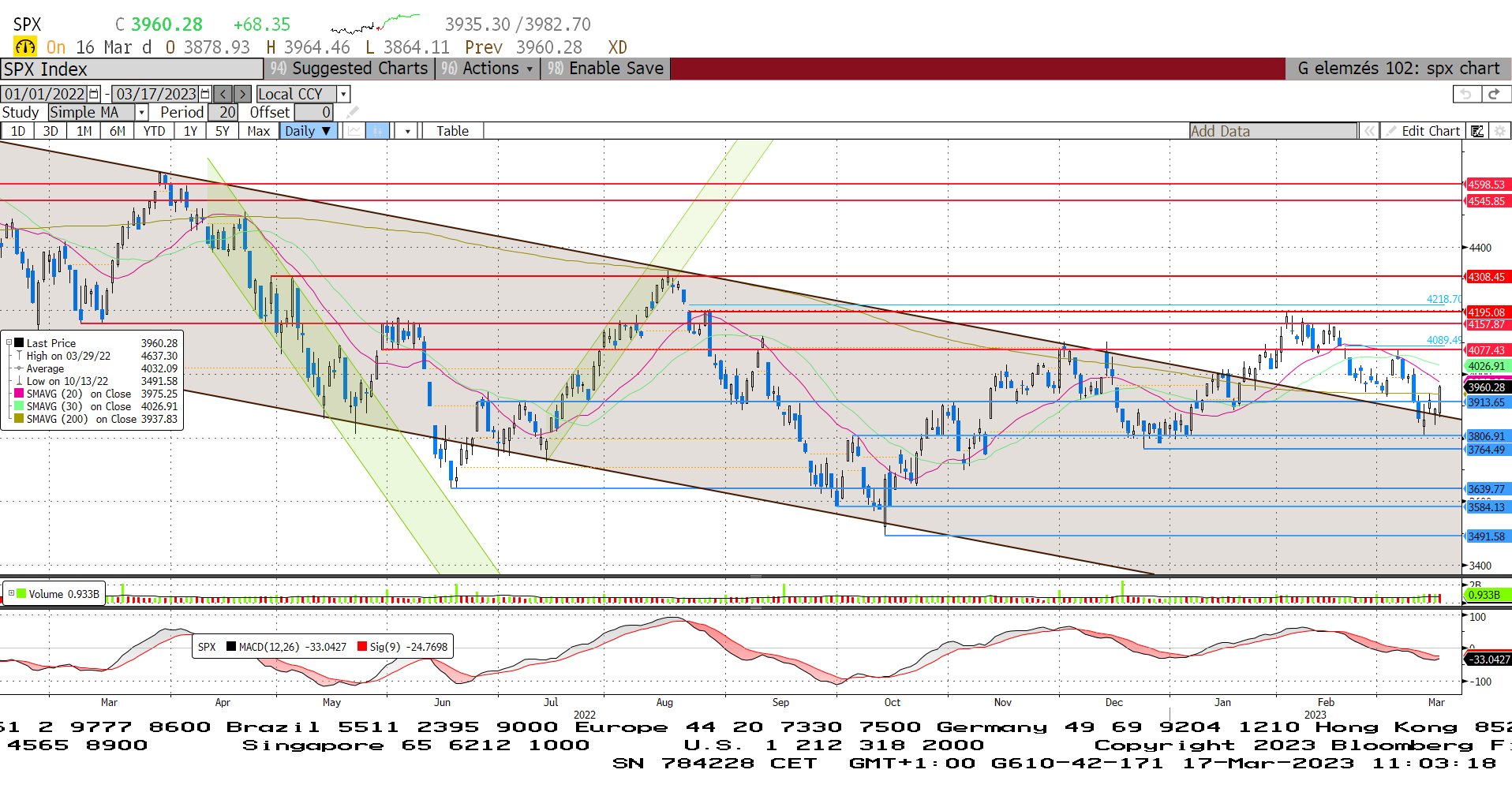Click the double-chevron collapse icon
The image size is (1512, 807).
tap(1369, 131)
